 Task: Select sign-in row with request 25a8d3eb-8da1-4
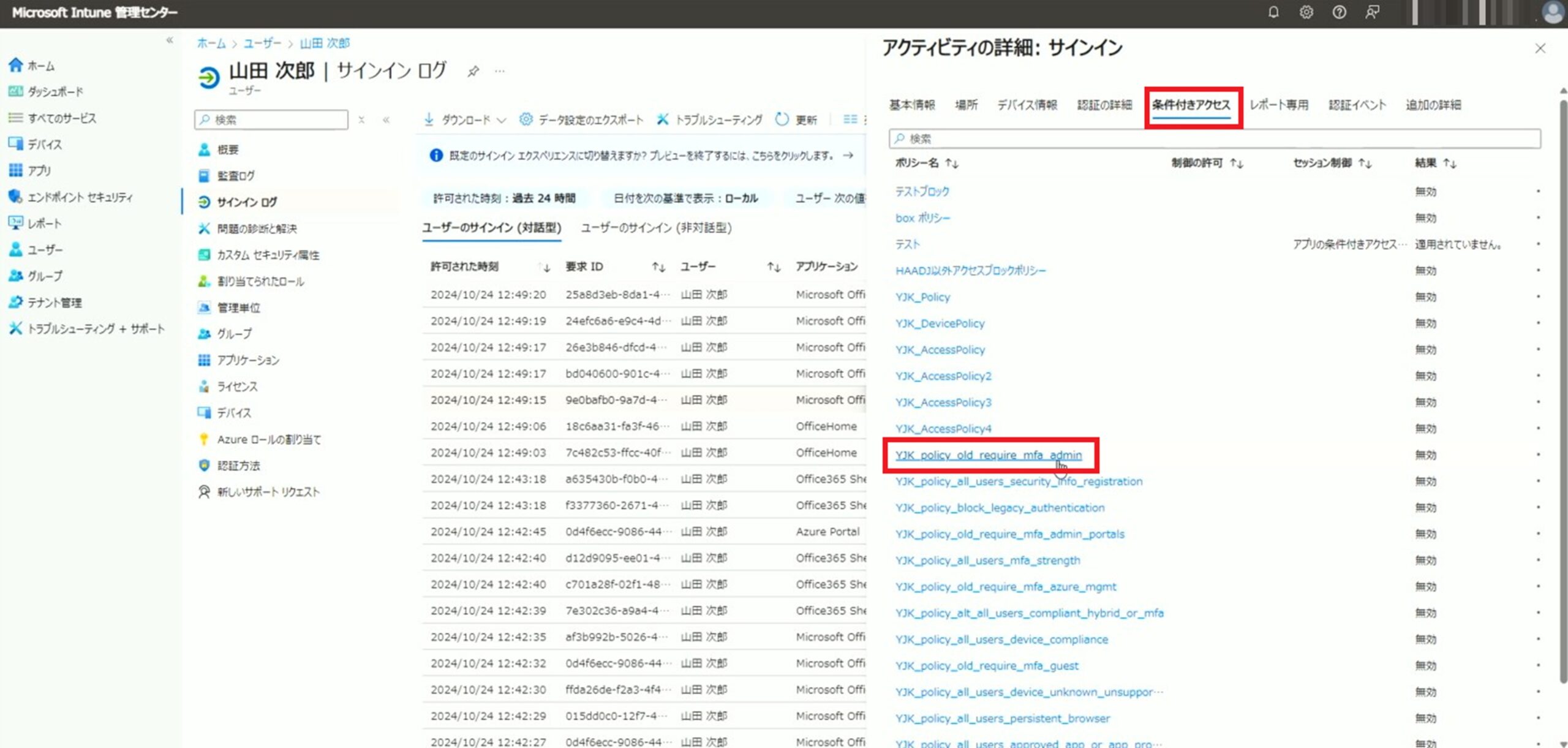(643, 295)
